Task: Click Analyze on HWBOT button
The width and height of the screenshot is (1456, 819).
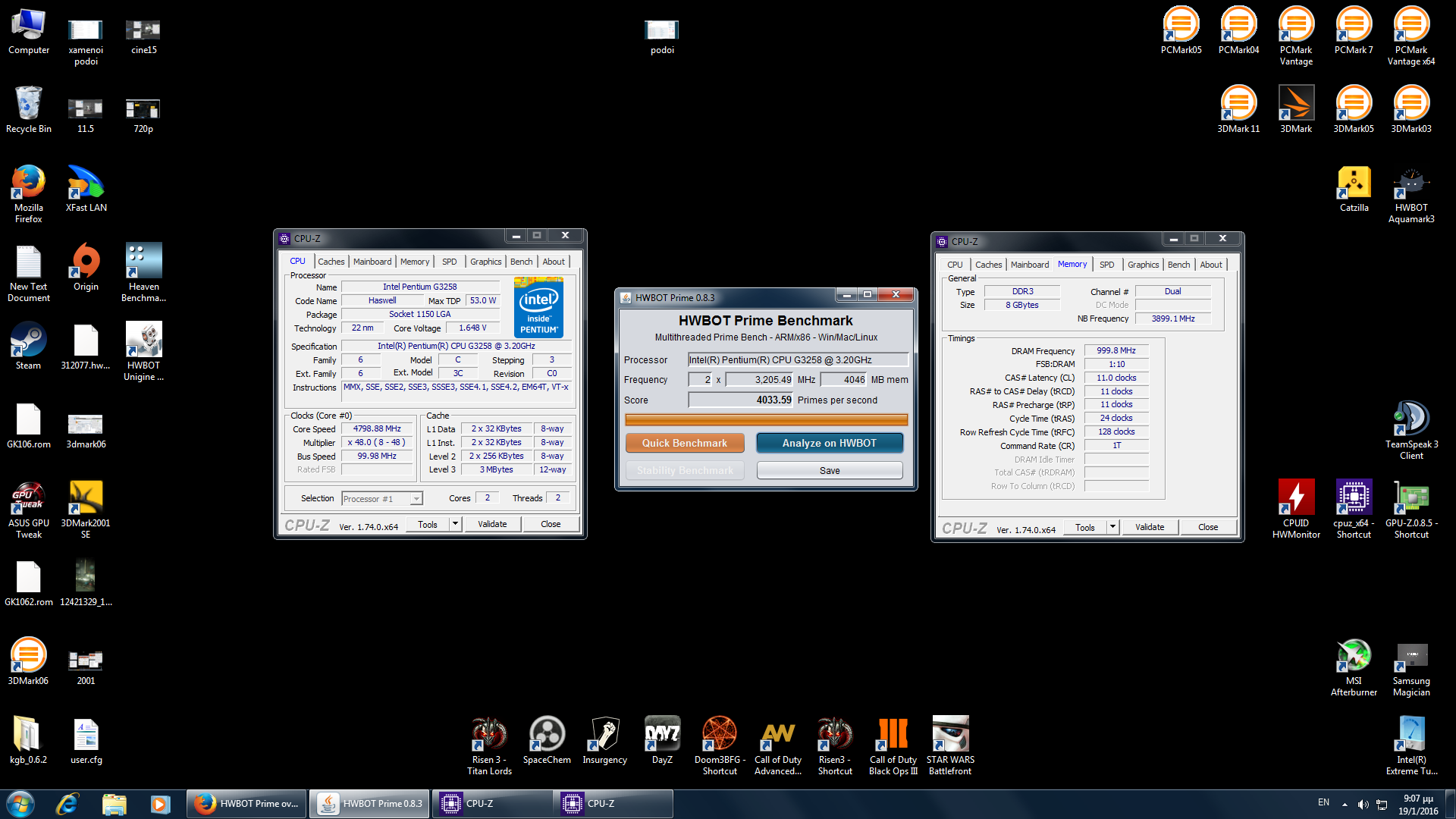Action: (x=830, y=443)
